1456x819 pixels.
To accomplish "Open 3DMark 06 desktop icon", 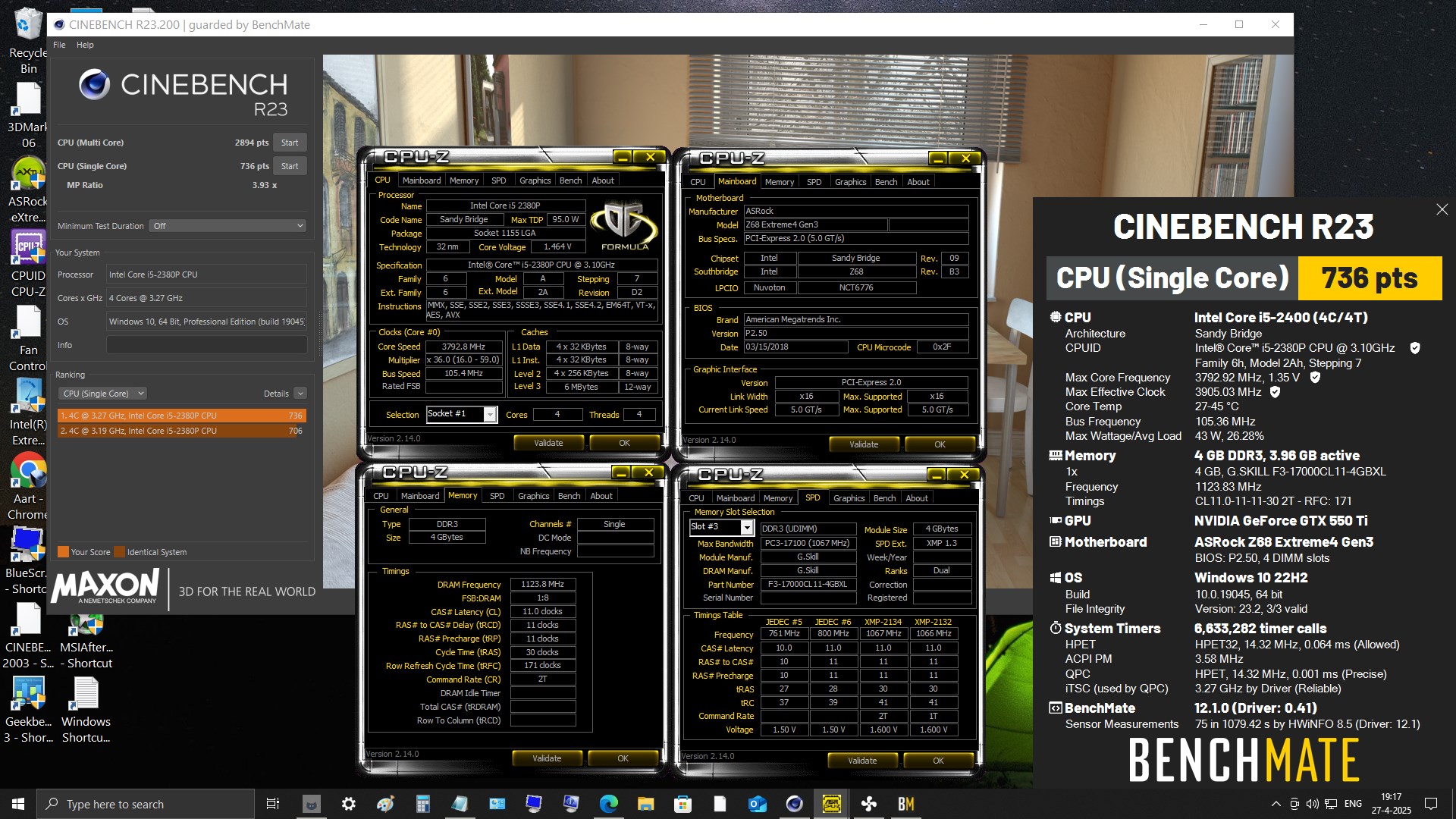I will [28, 115].
